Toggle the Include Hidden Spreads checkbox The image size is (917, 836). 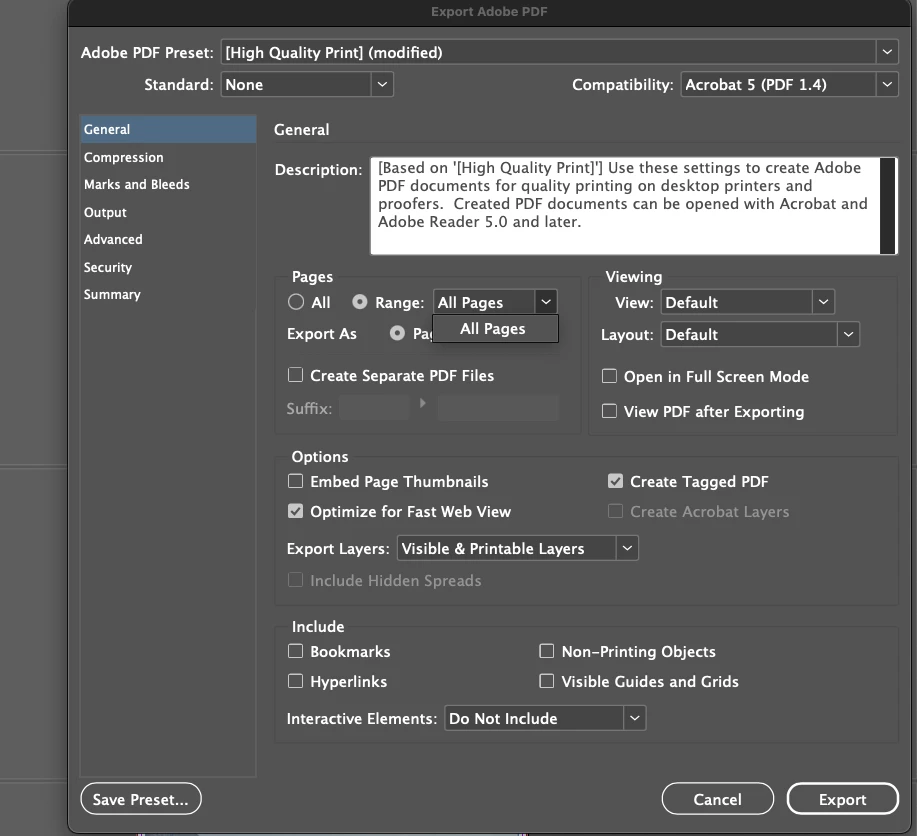point(295,580)
